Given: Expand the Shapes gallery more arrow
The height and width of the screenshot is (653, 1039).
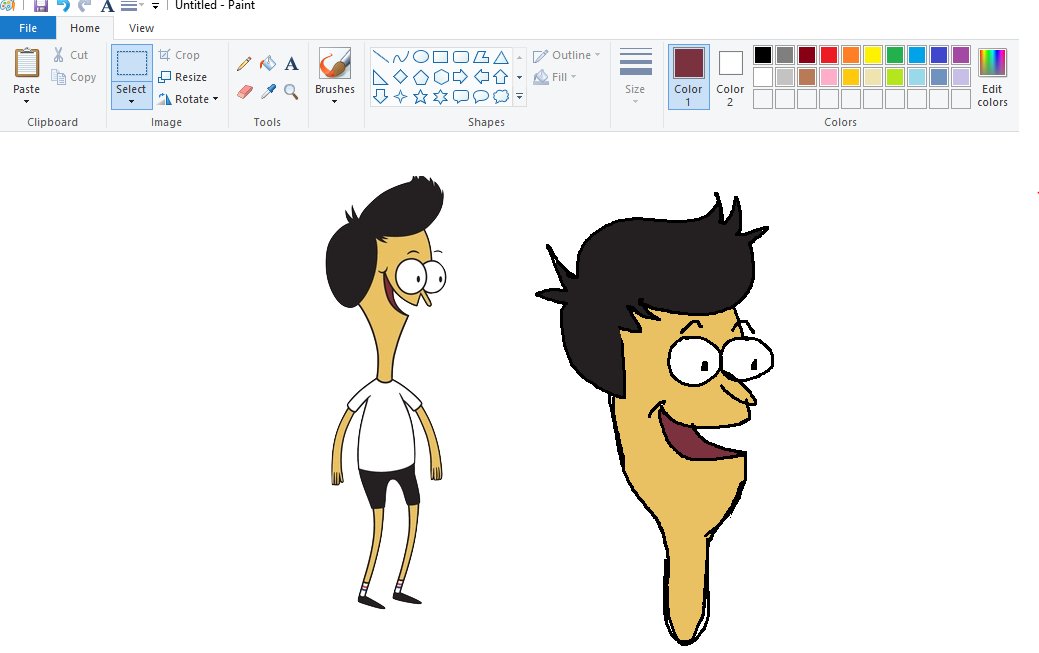Looking at the screenshot, I should click(x=520, y=97).
